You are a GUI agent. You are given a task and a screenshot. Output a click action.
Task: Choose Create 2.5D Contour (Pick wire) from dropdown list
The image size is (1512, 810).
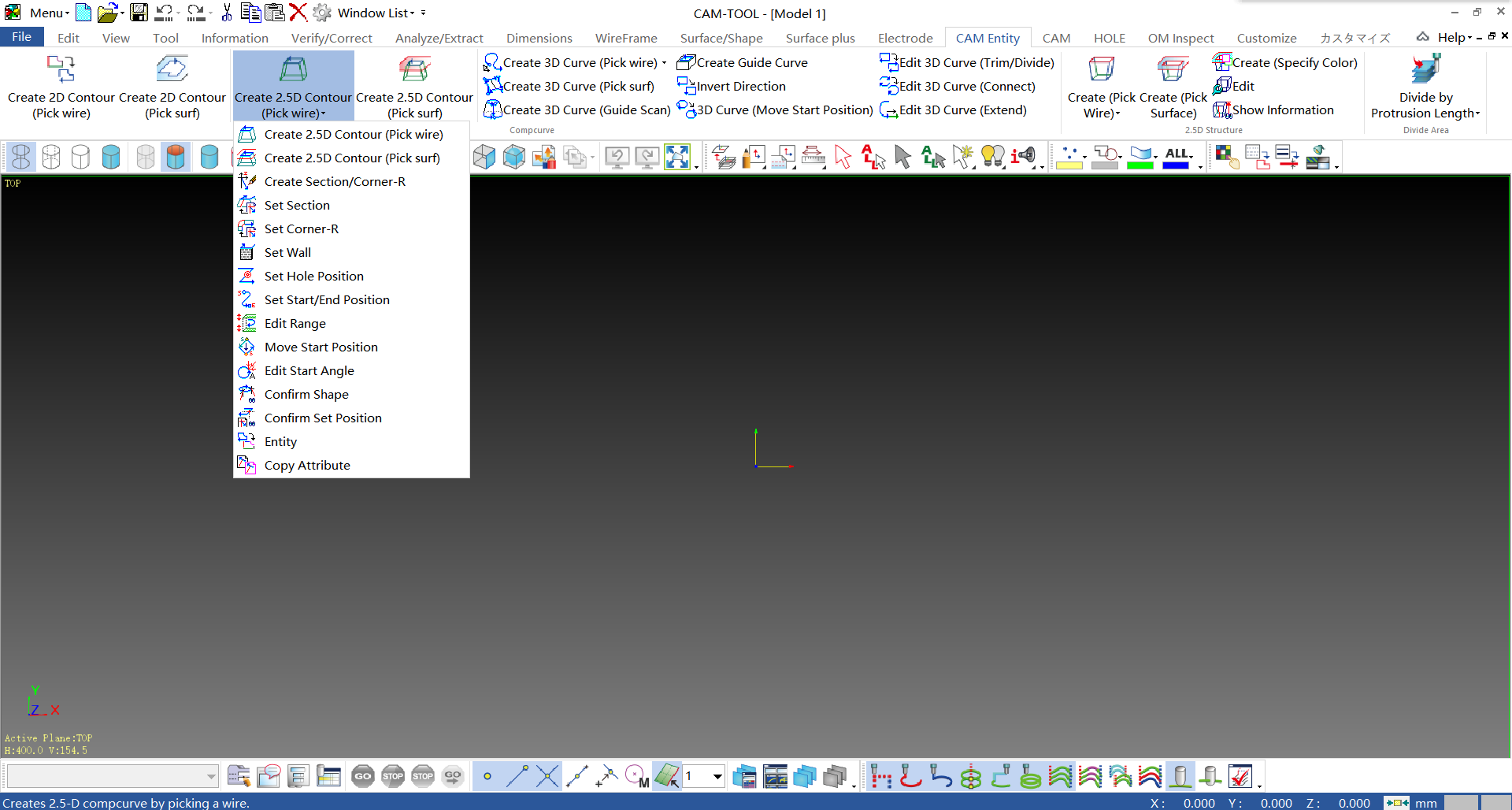pos(351,134)
